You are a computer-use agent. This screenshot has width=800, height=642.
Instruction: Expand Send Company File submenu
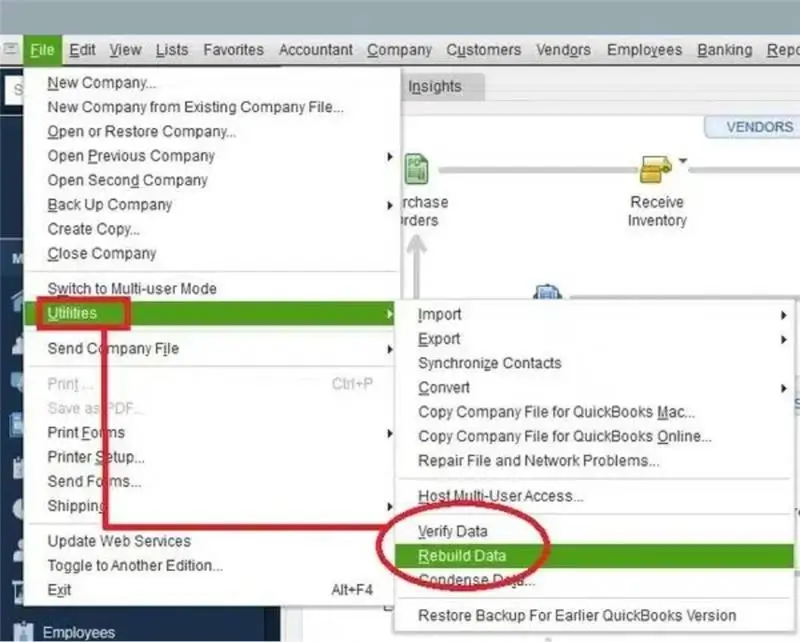click(212, 349)
